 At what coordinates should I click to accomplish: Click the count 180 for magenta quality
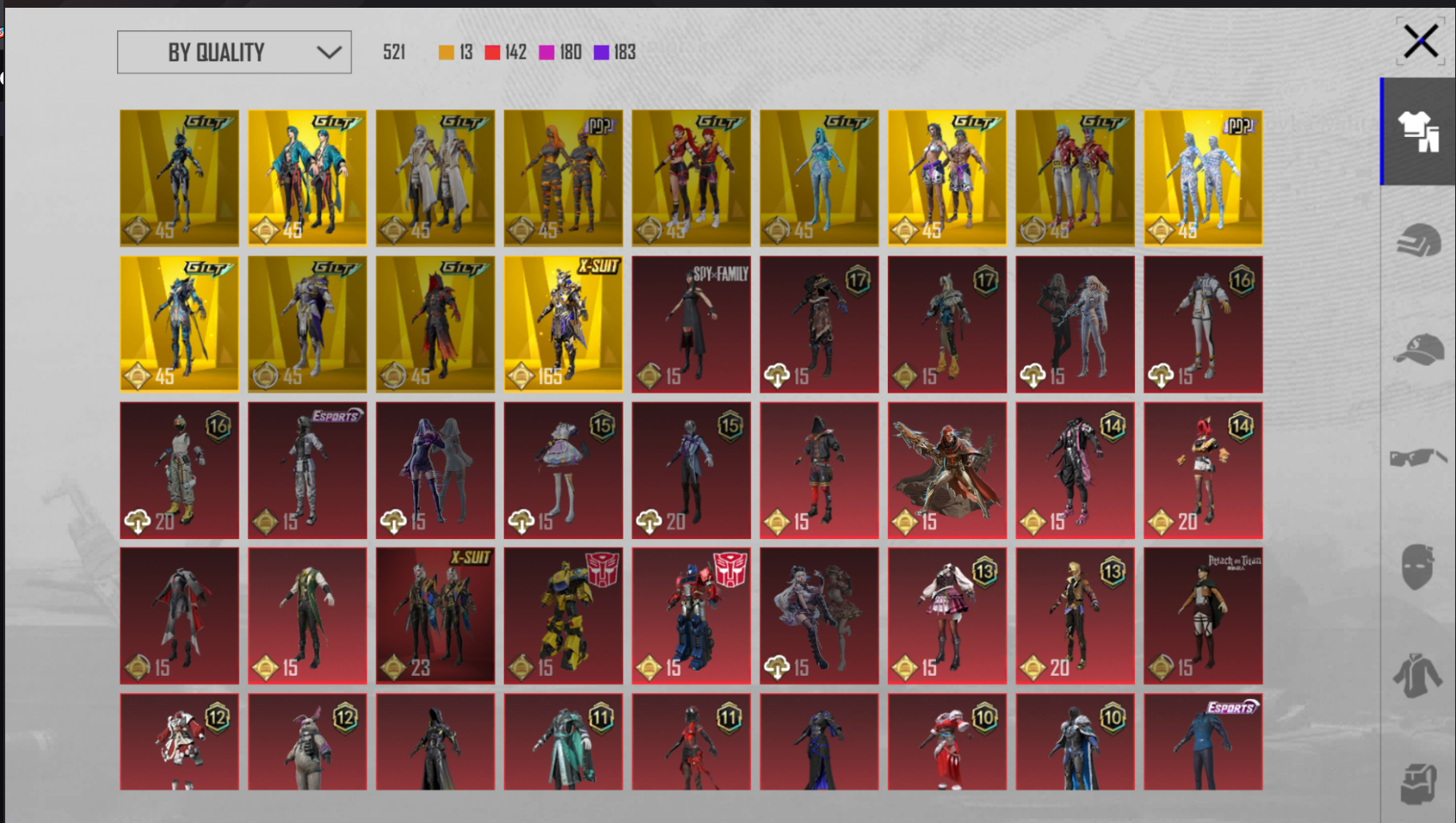571,53
